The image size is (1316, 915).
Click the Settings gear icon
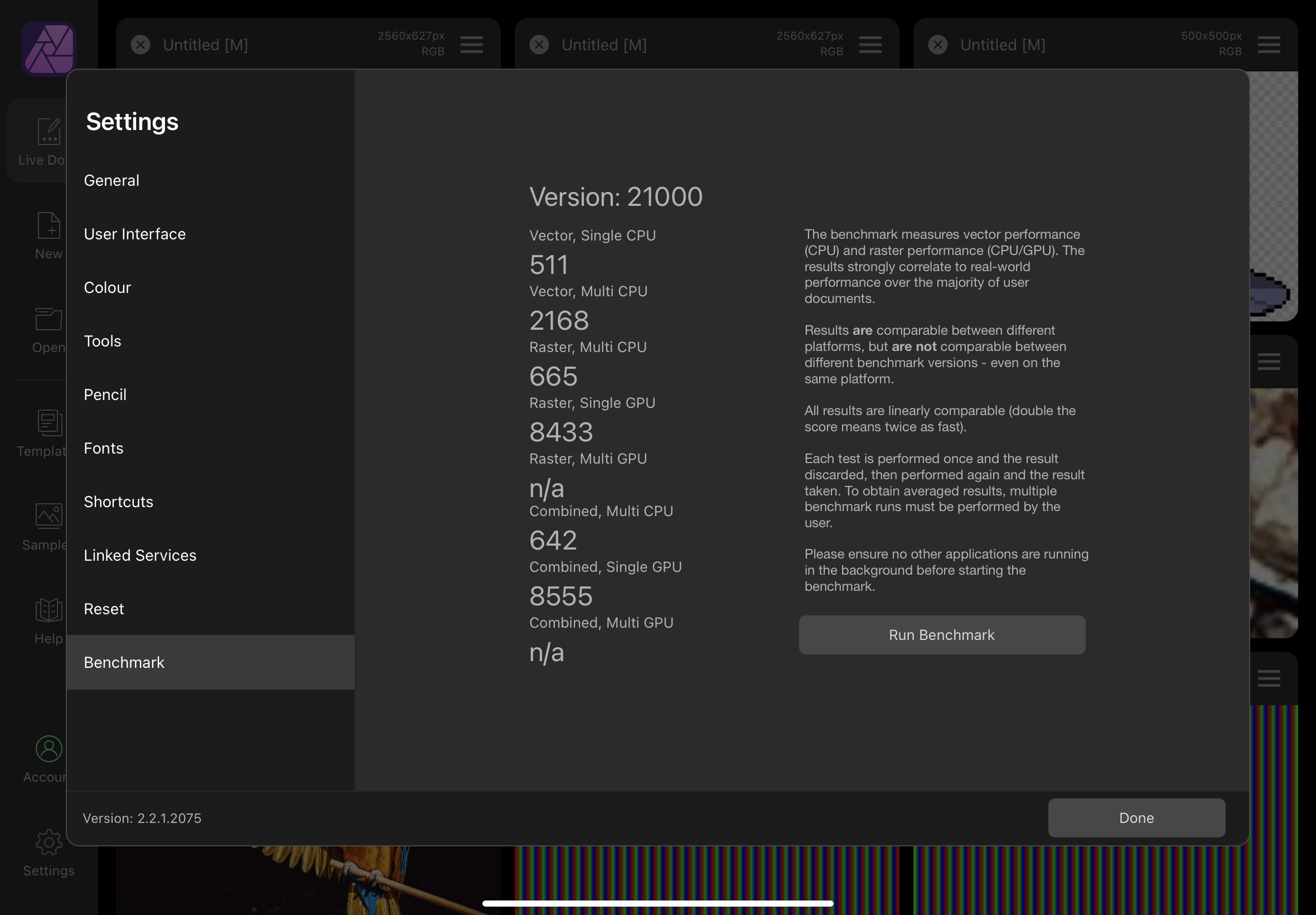click(x=48, y=843)
